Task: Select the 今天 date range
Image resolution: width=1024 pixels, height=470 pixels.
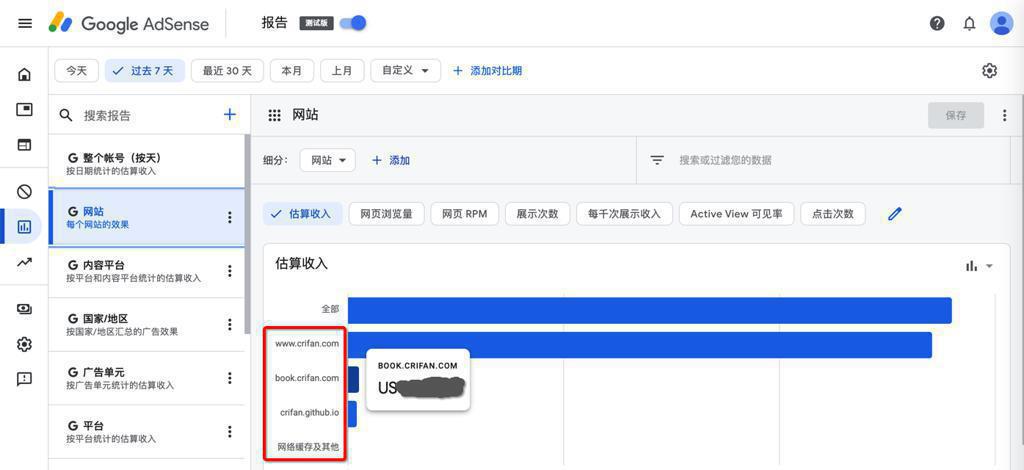Action: (x=76, y=70)
